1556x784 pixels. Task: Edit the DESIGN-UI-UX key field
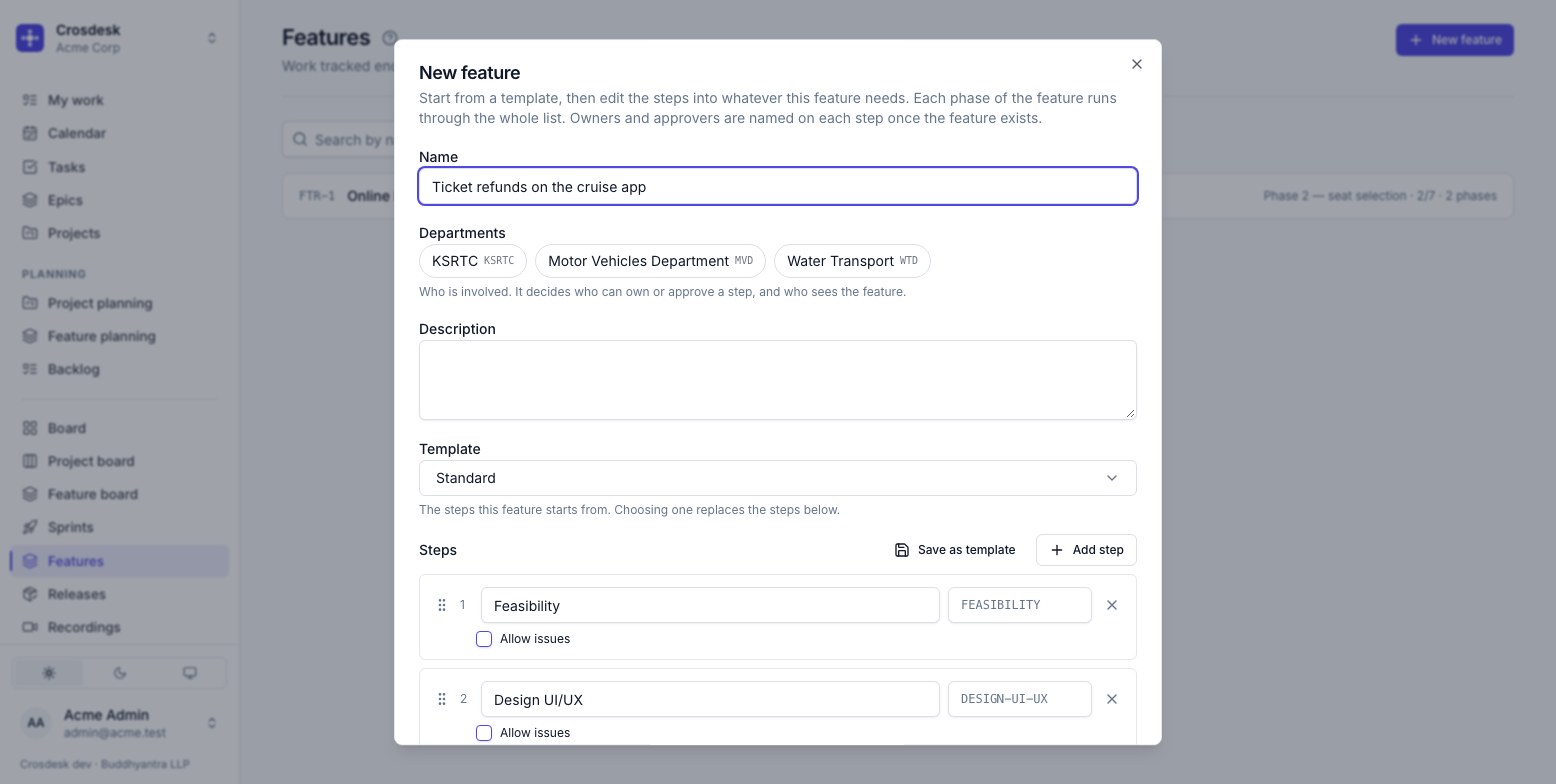coord(1020,699)
